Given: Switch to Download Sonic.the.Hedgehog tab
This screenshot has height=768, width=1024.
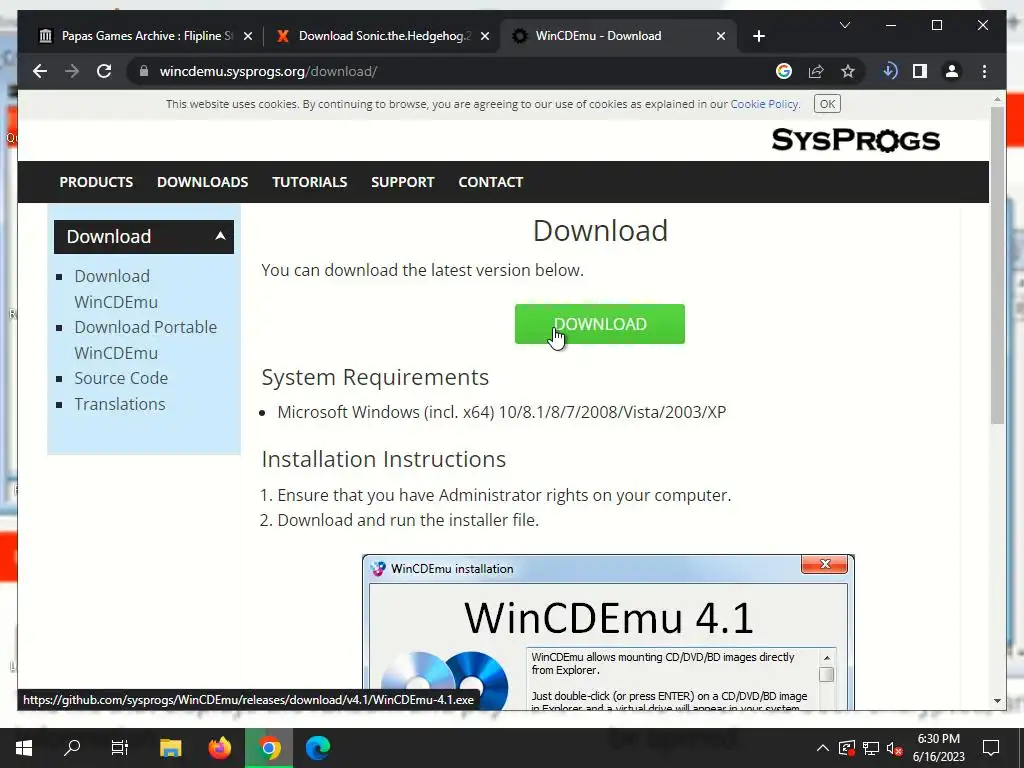Looking at the screenshot, I should [382, 36].
